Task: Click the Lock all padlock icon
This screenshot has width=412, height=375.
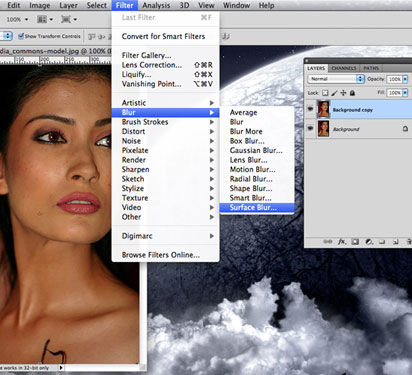Action: (352, 93)
